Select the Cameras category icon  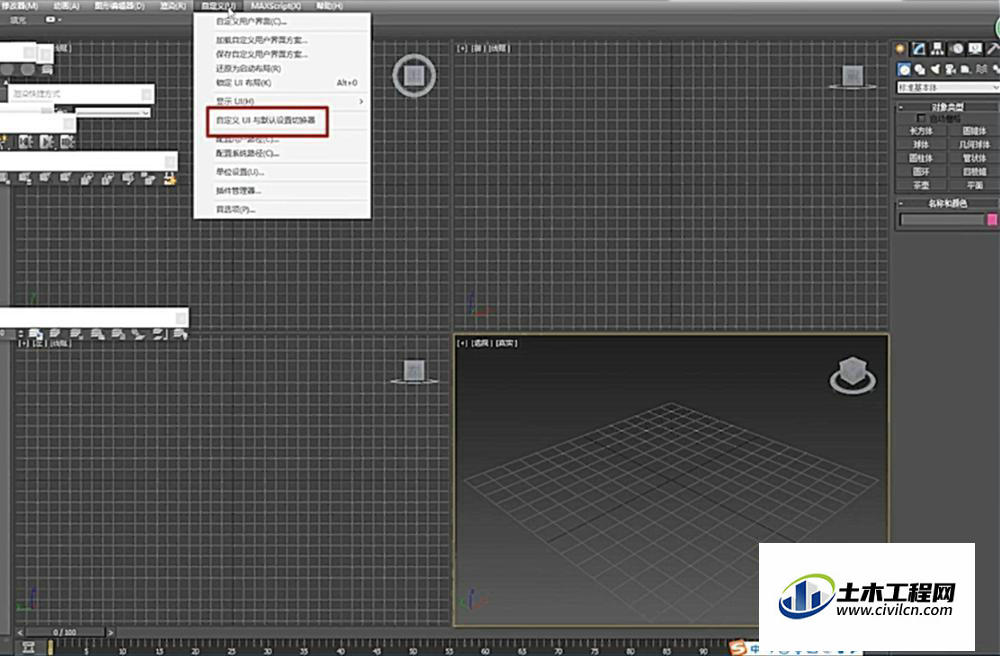(x=950, y=69)
